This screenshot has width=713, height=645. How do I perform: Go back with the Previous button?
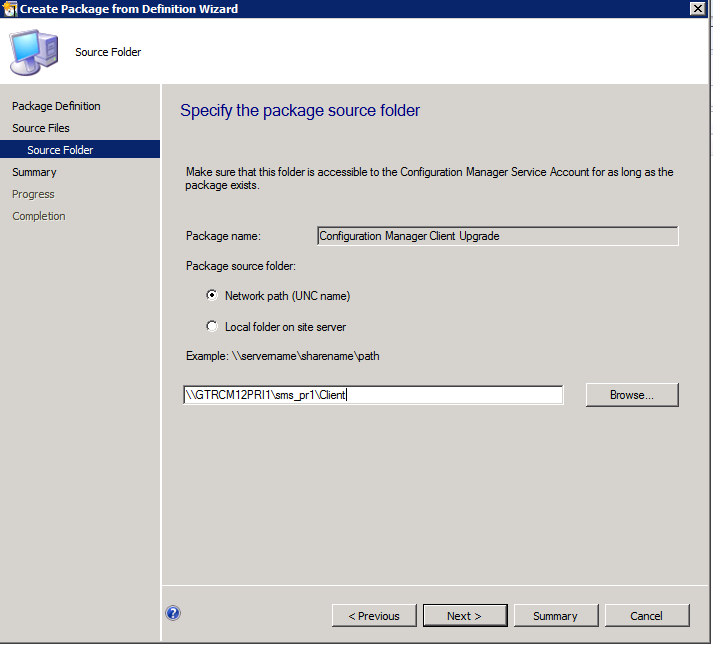click(374, 616)
